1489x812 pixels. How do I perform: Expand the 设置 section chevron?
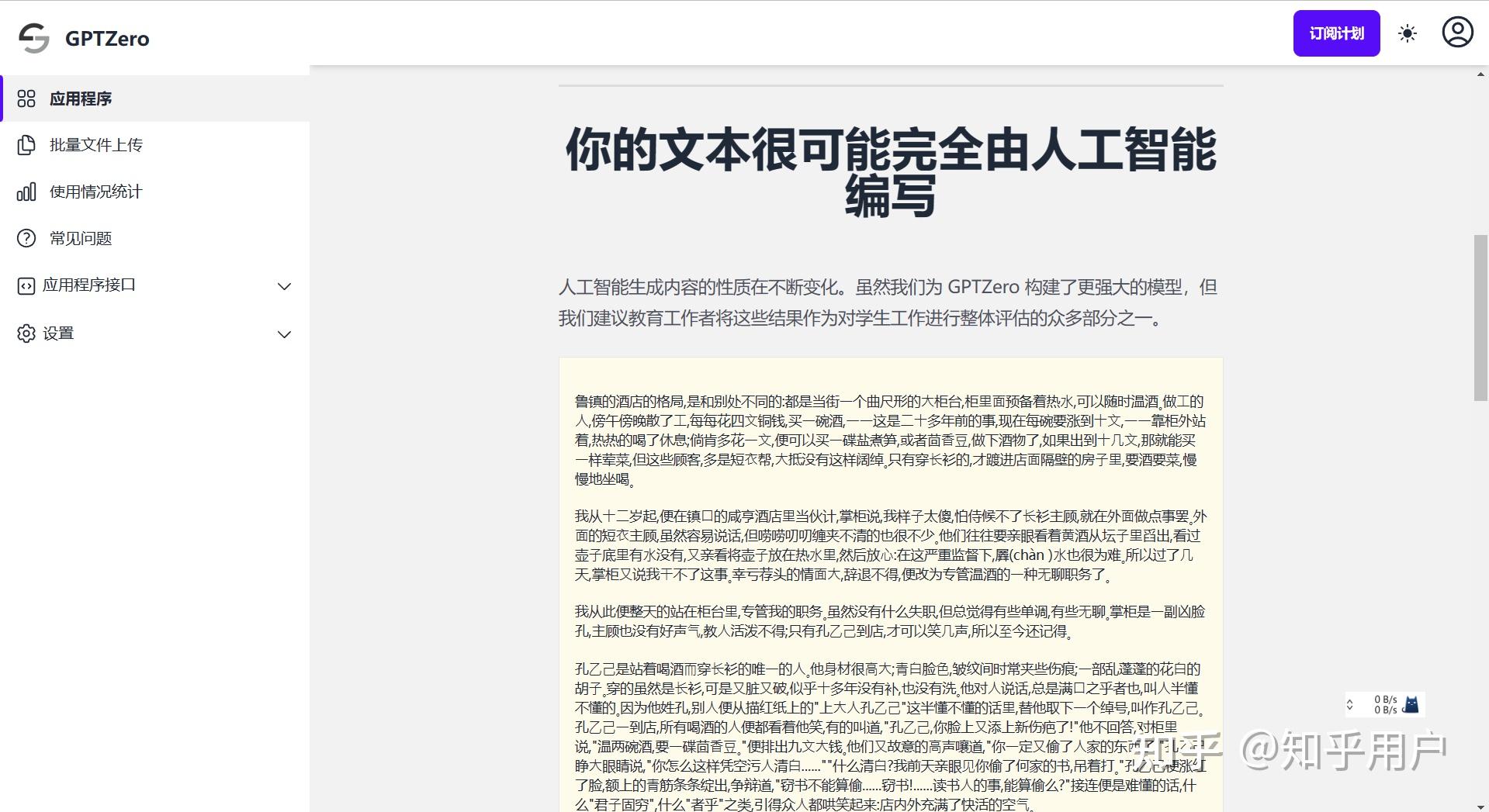pos(284,334)
